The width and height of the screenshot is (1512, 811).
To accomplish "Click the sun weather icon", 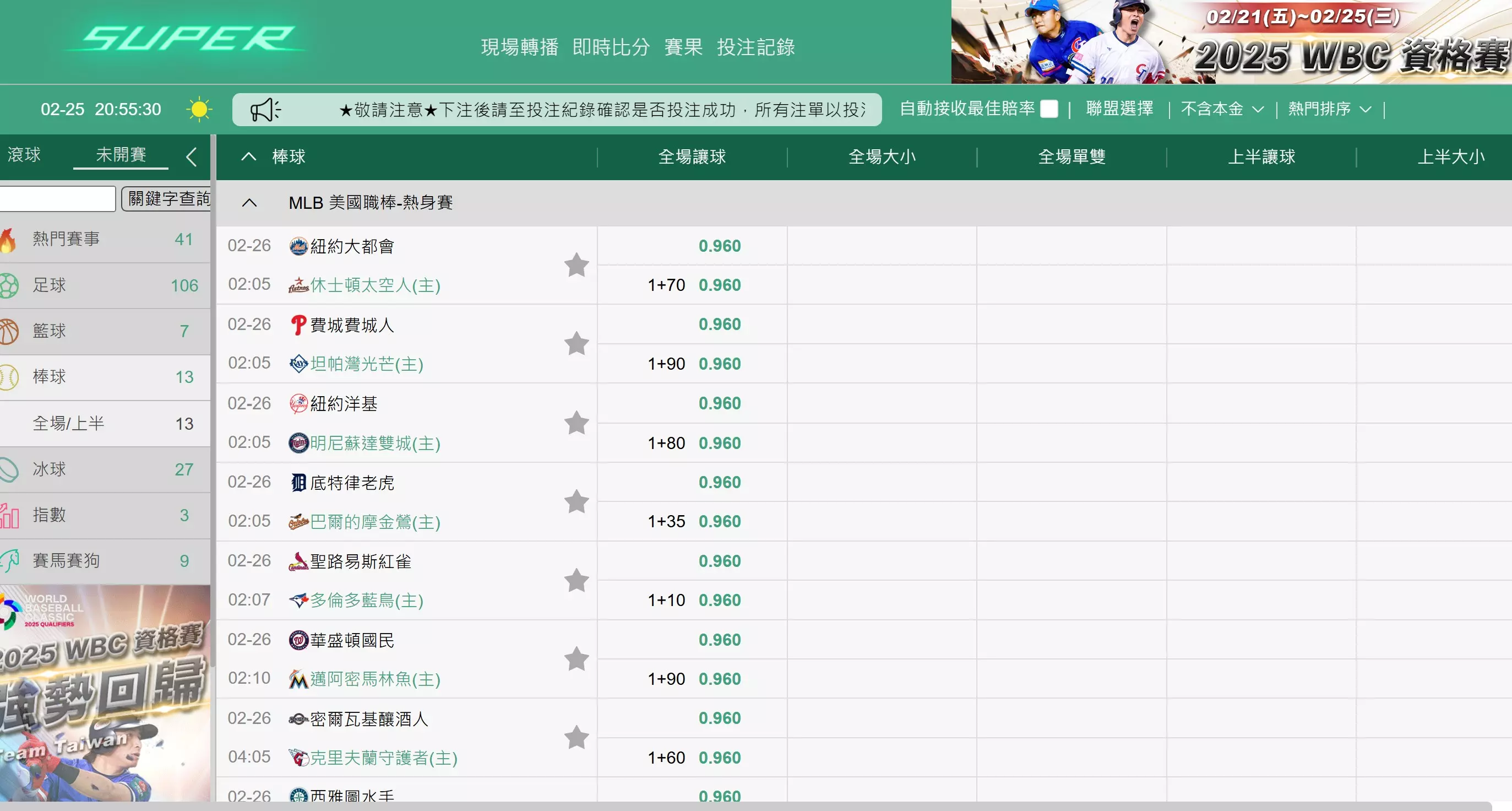I will click(199, 109).
